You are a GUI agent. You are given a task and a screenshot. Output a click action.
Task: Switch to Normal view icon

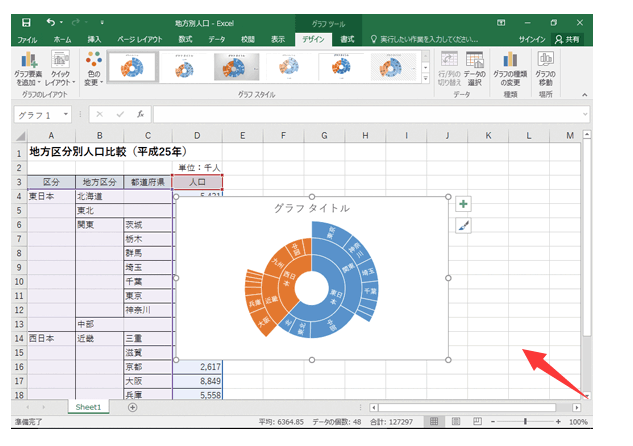tap(434, 422)
